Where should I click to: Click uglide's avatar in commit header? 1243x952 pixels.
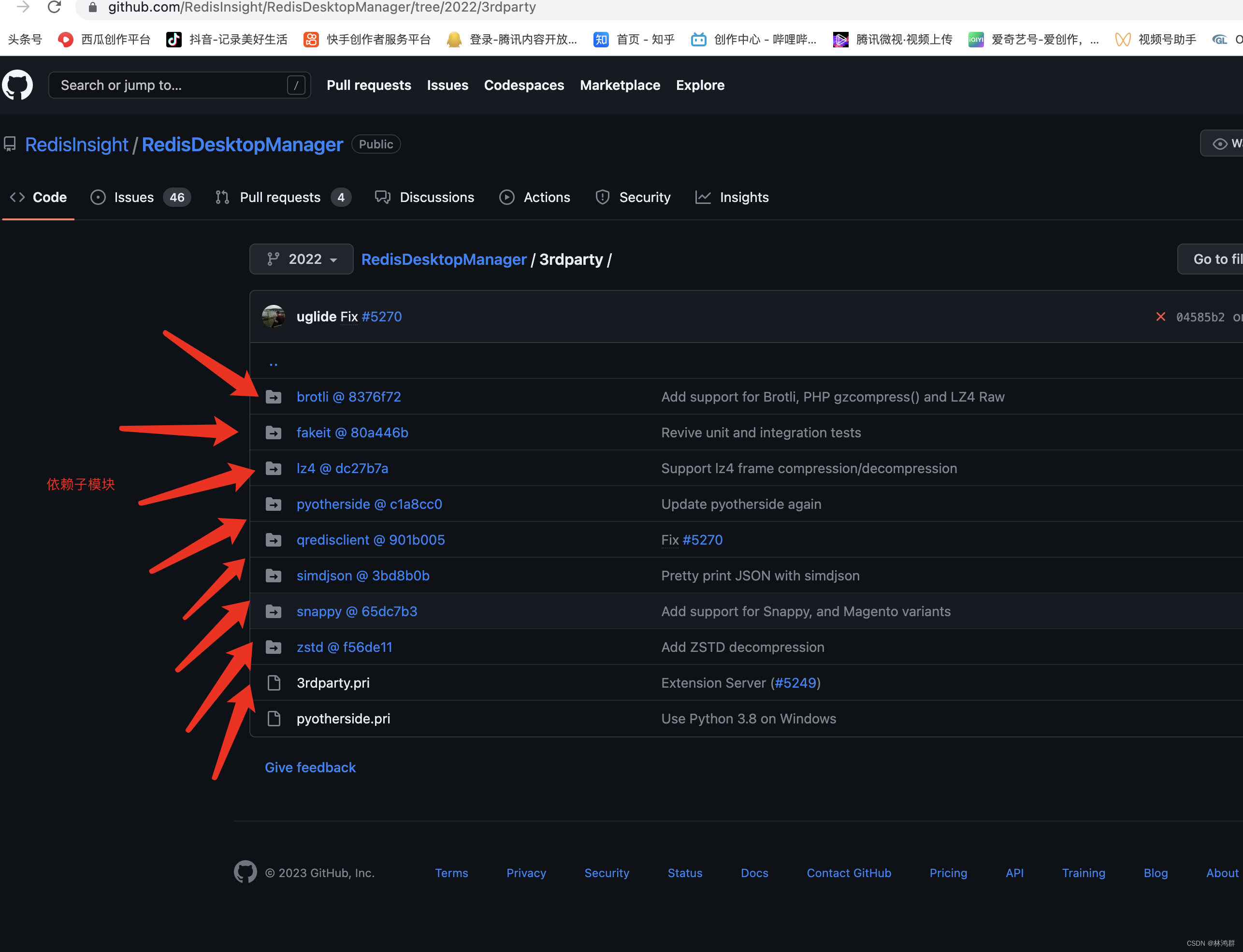pyautogui.click(x=274, y=316)
